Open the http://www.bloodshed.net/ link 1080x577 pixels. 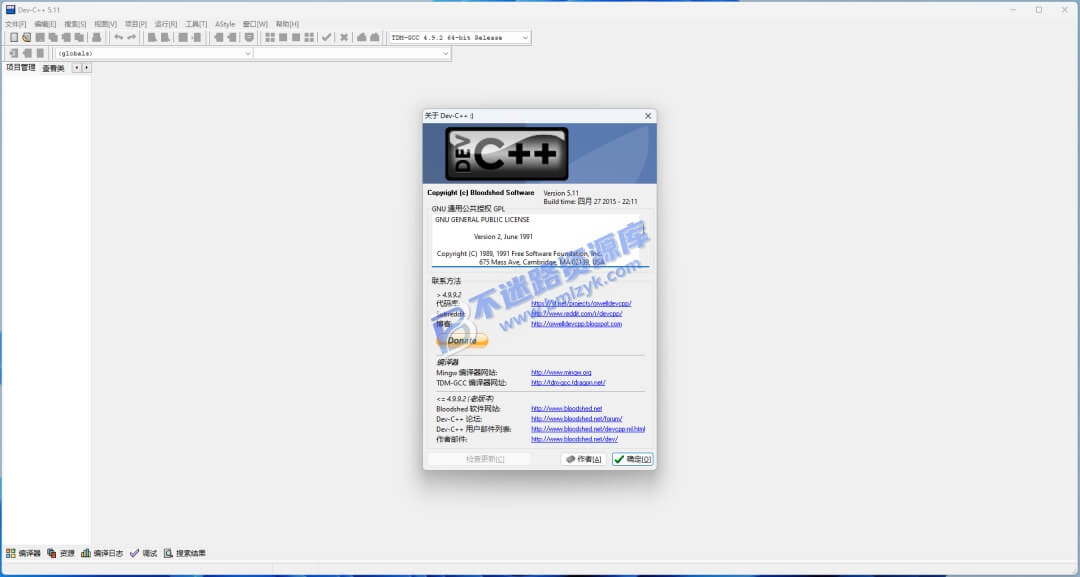[x=566, y=408]
